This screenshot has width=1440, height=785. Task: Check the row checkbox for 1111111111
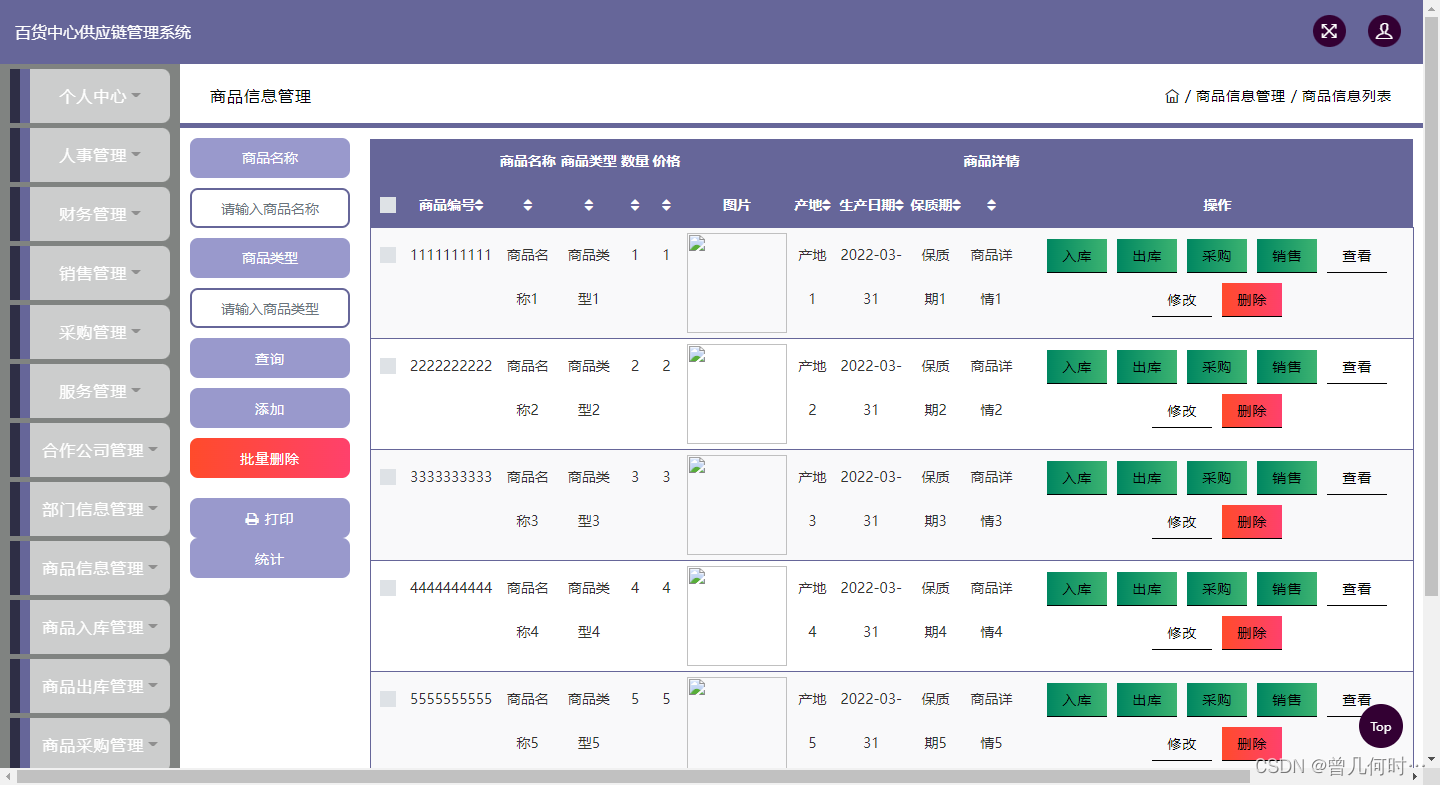click(x=388, y=255)
